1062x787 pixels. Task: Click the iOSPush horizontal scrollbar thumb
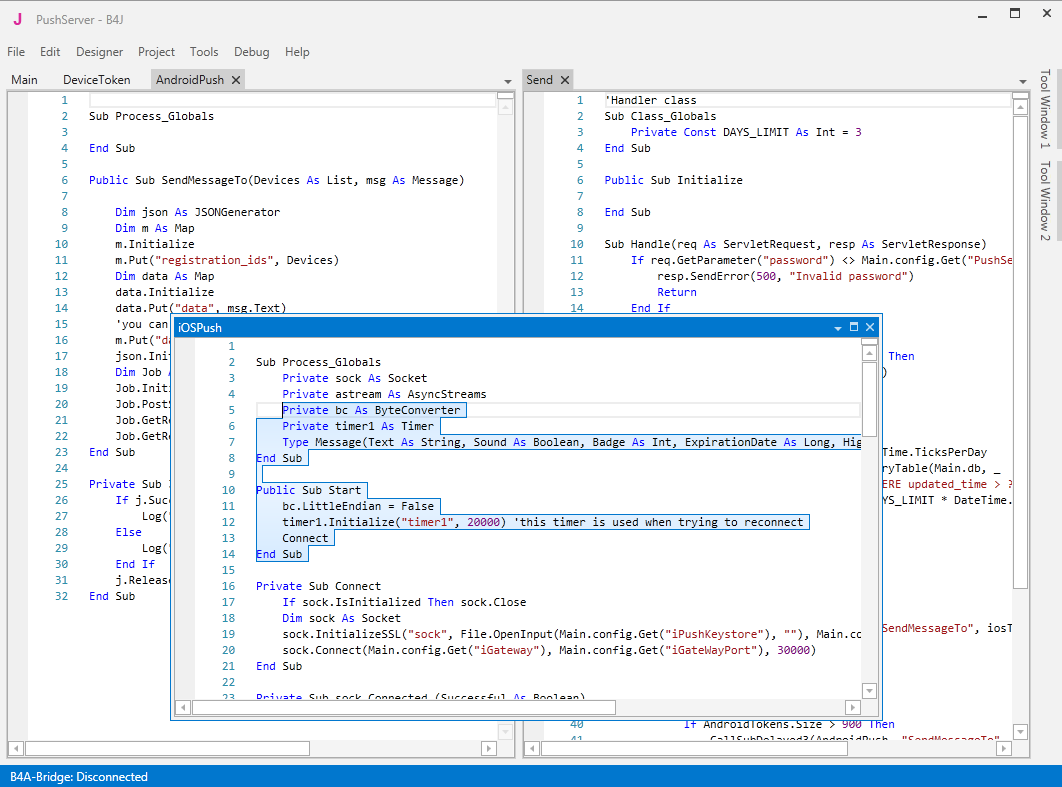404,707
